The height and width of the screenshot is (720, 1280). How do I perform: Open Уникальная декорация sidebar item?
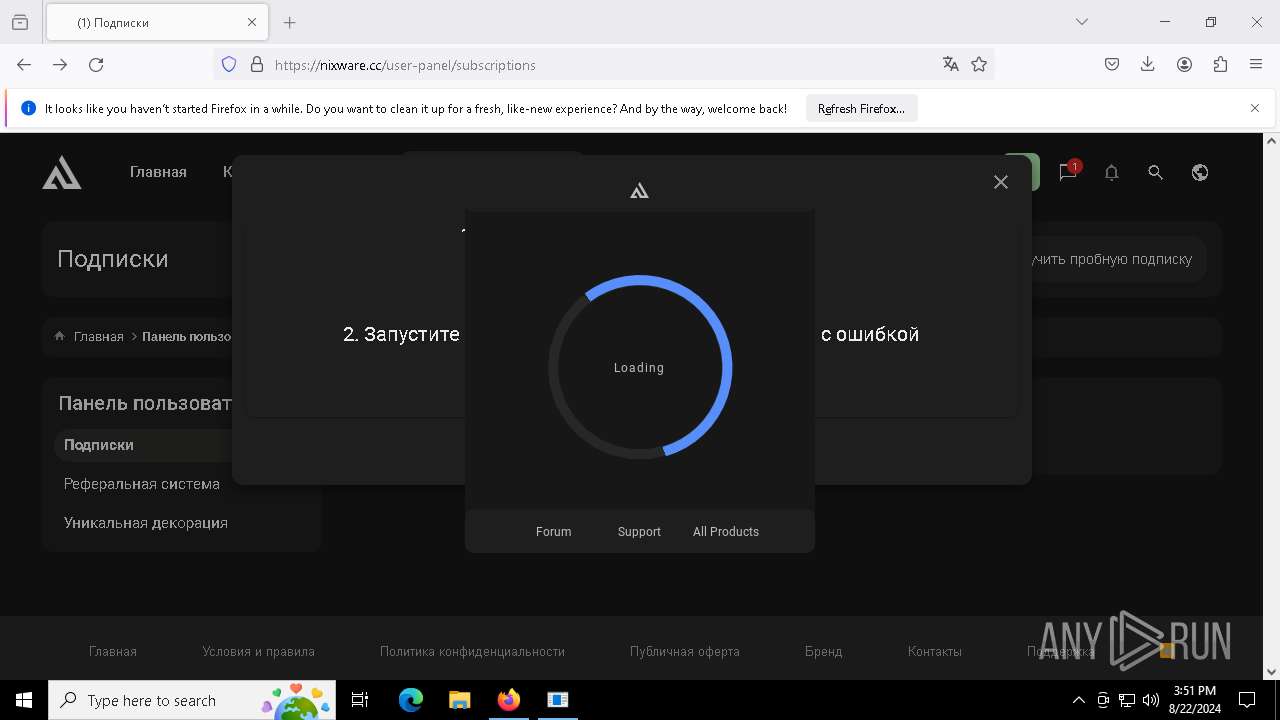(146, 523)
